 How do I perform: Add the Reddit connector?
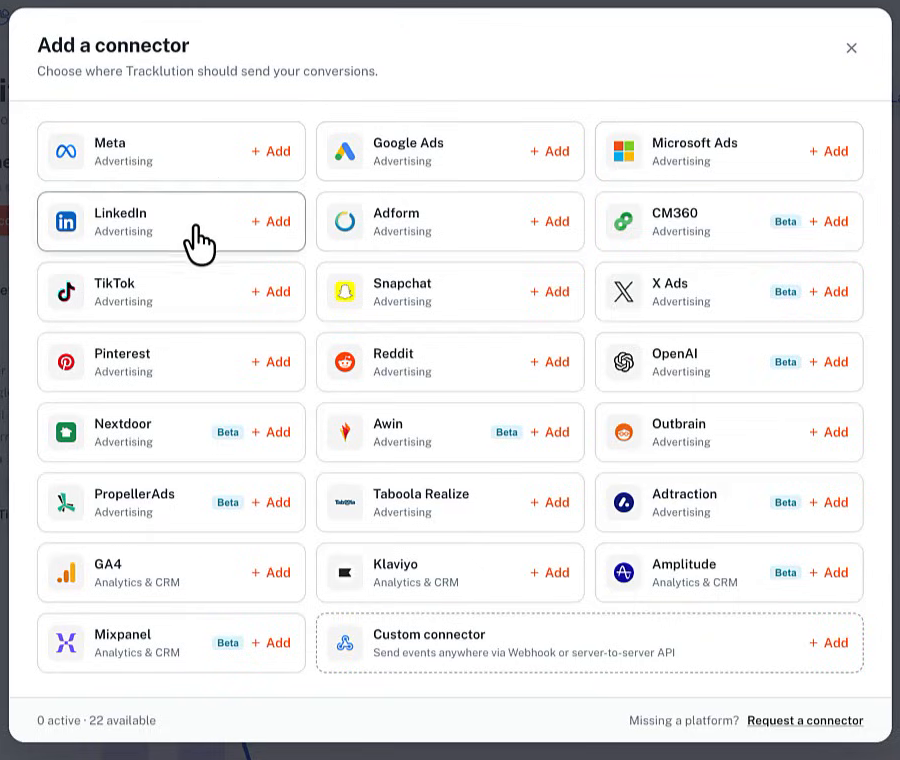click(x=550, y=362)
